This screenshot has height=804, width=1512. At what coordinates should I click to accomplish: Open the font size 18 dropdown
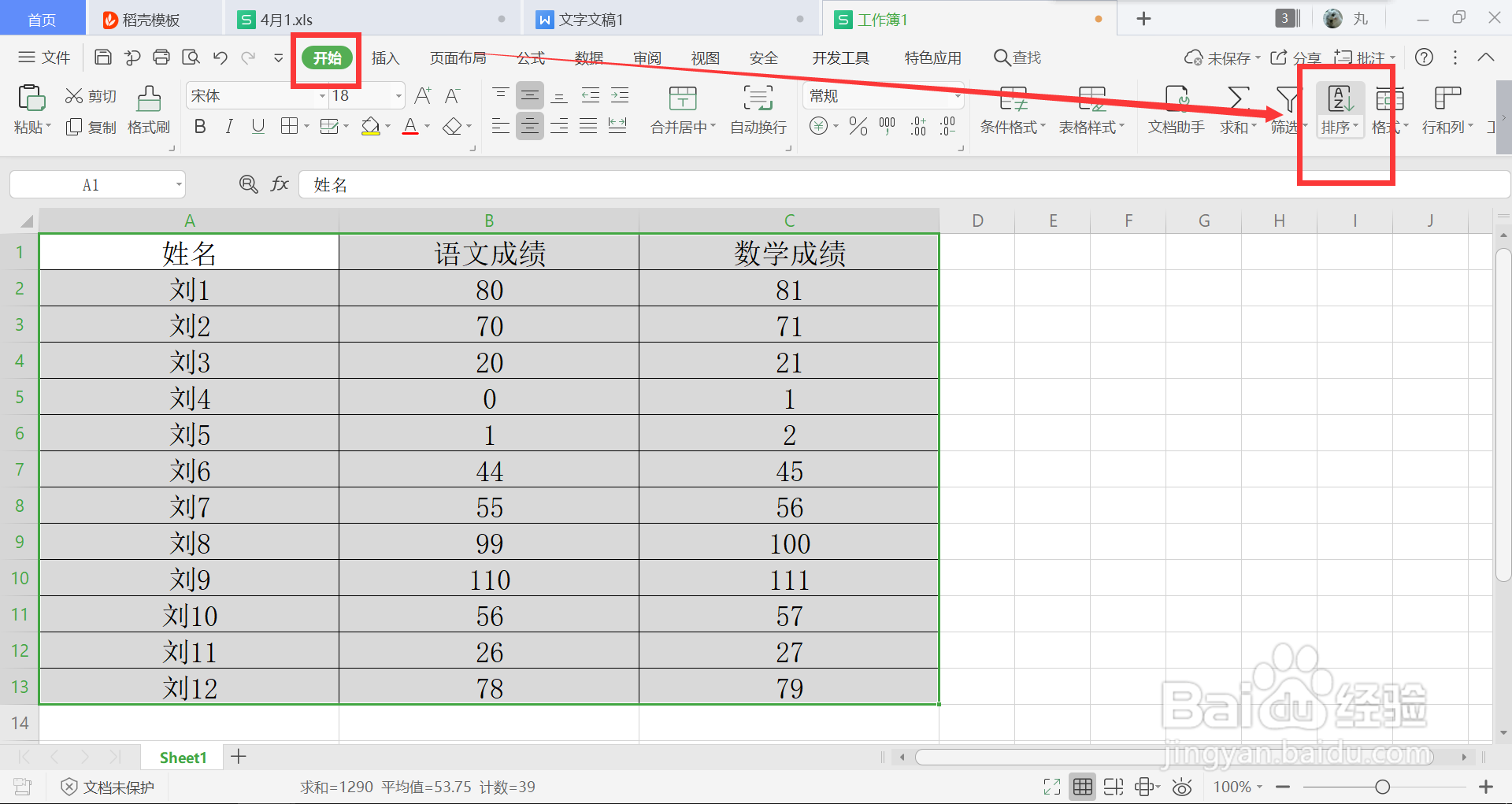point(398,95)
